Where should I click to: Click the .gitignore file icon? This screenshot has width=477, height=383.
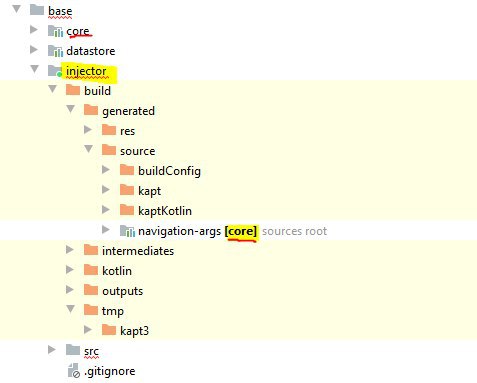(x=74, y=370)
